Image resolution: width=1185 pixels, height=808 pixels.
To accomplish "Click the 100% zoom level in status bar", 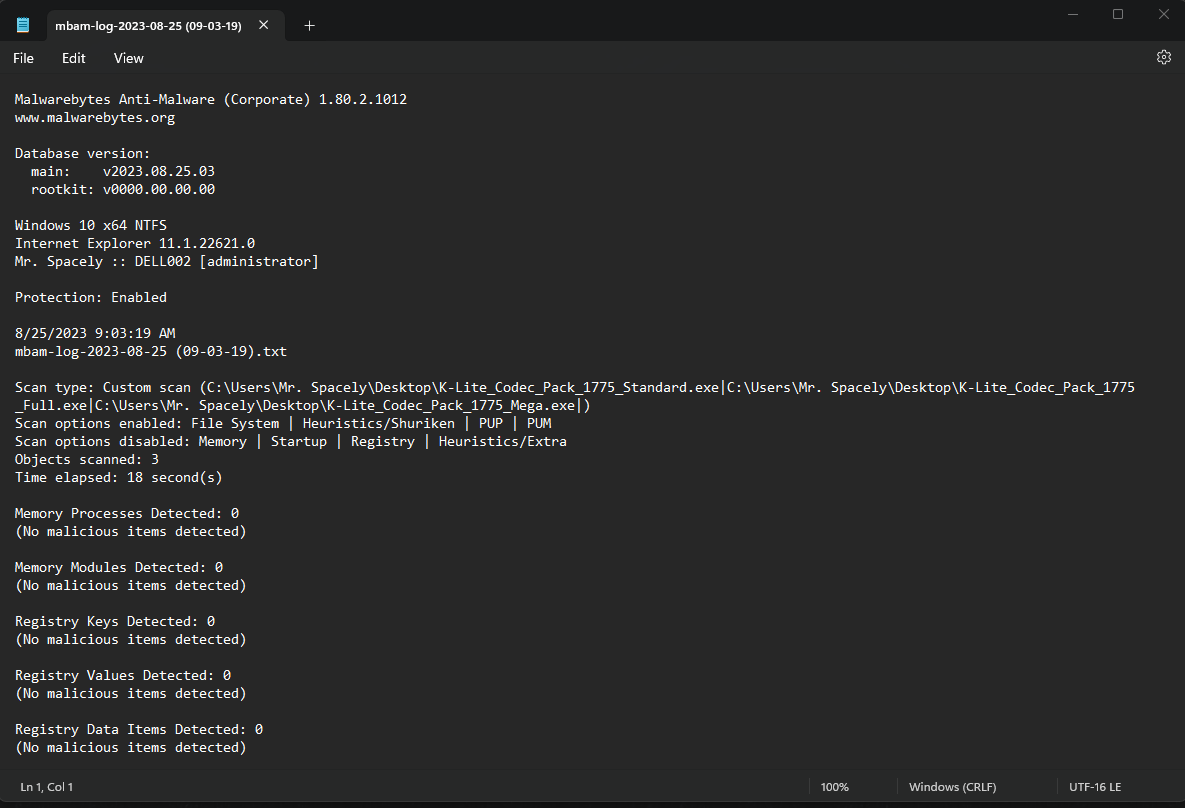I will 834,787.
